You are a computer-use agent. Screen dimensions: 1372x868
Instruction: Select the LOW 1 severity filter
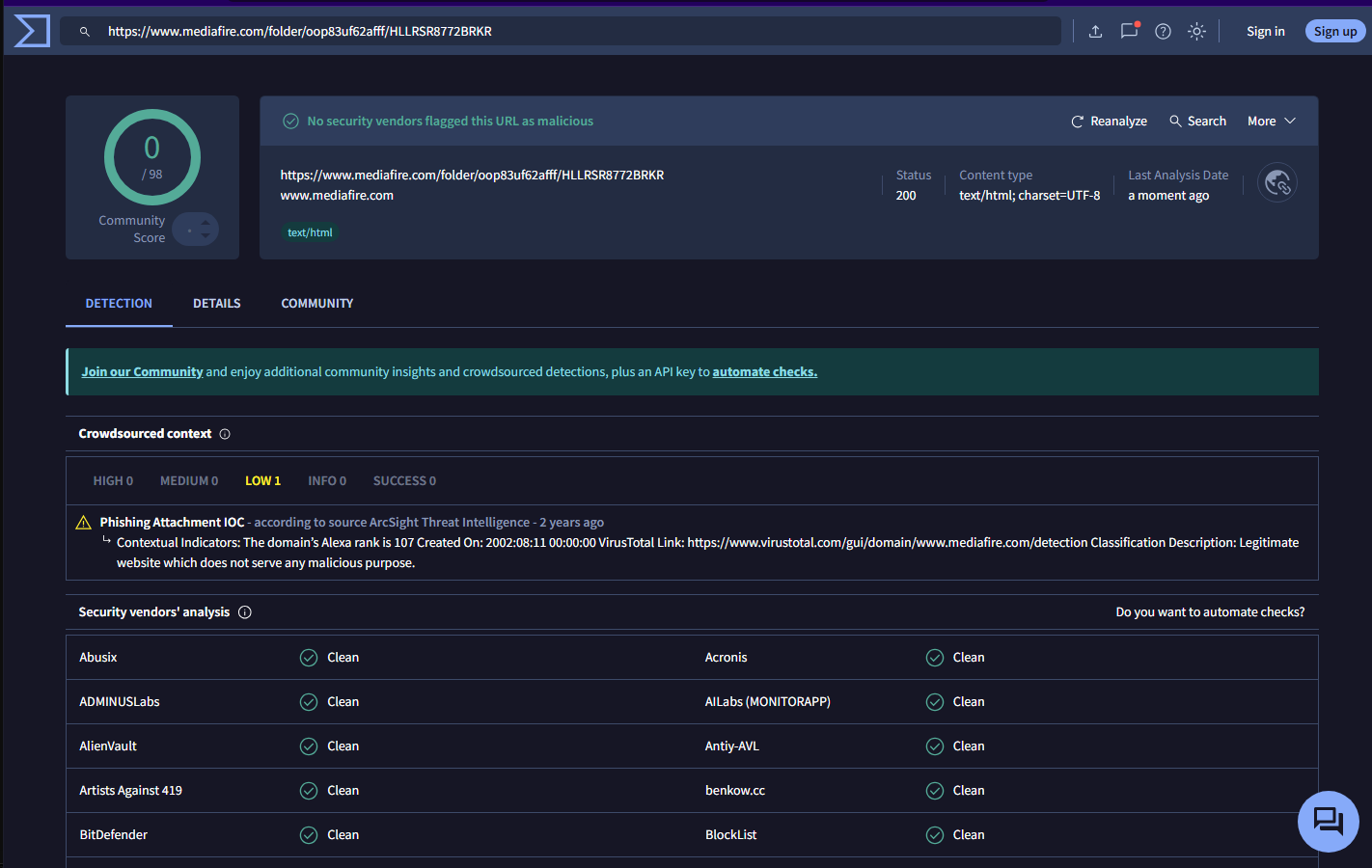(x=262, y=481)
